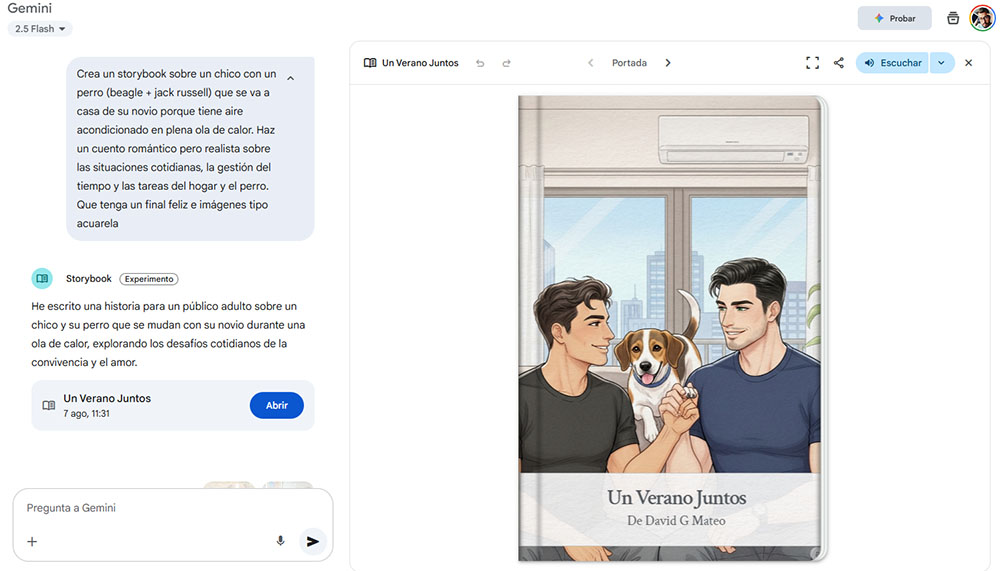Viewport: 1000px width, 571px height.
Task: Click the Probar upgrade button
Action: [x=894, y=19]
